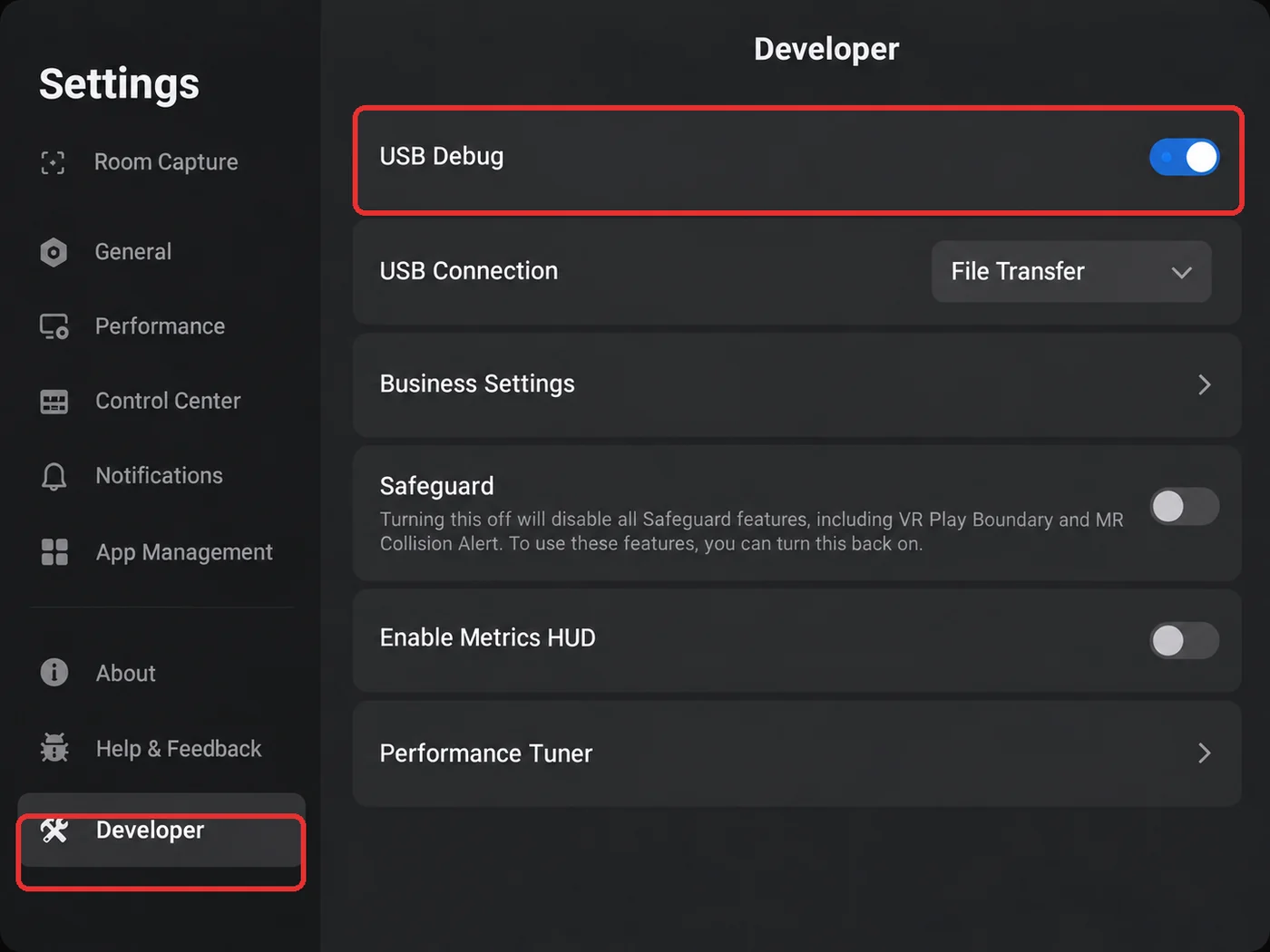Click the App Management four-squares icon

tap(54, 552)
